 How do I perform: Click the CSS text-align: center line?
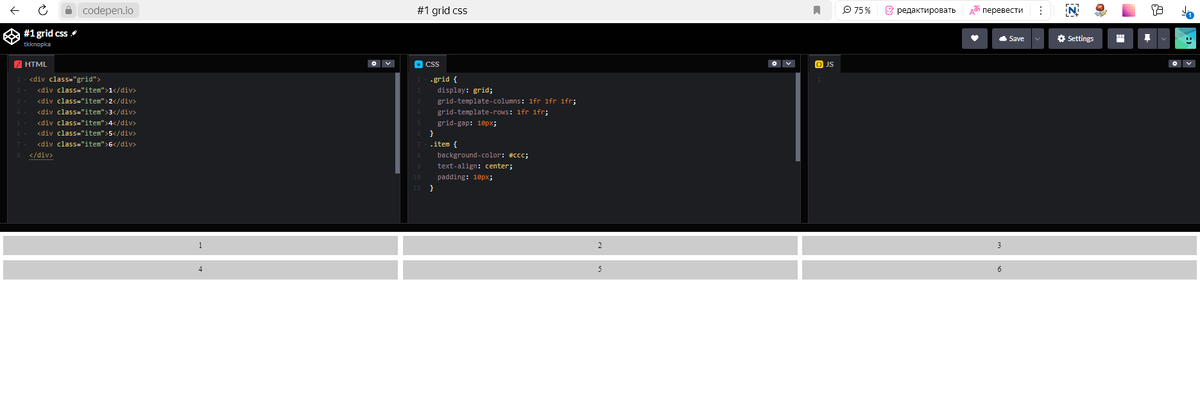pos(474,166)
